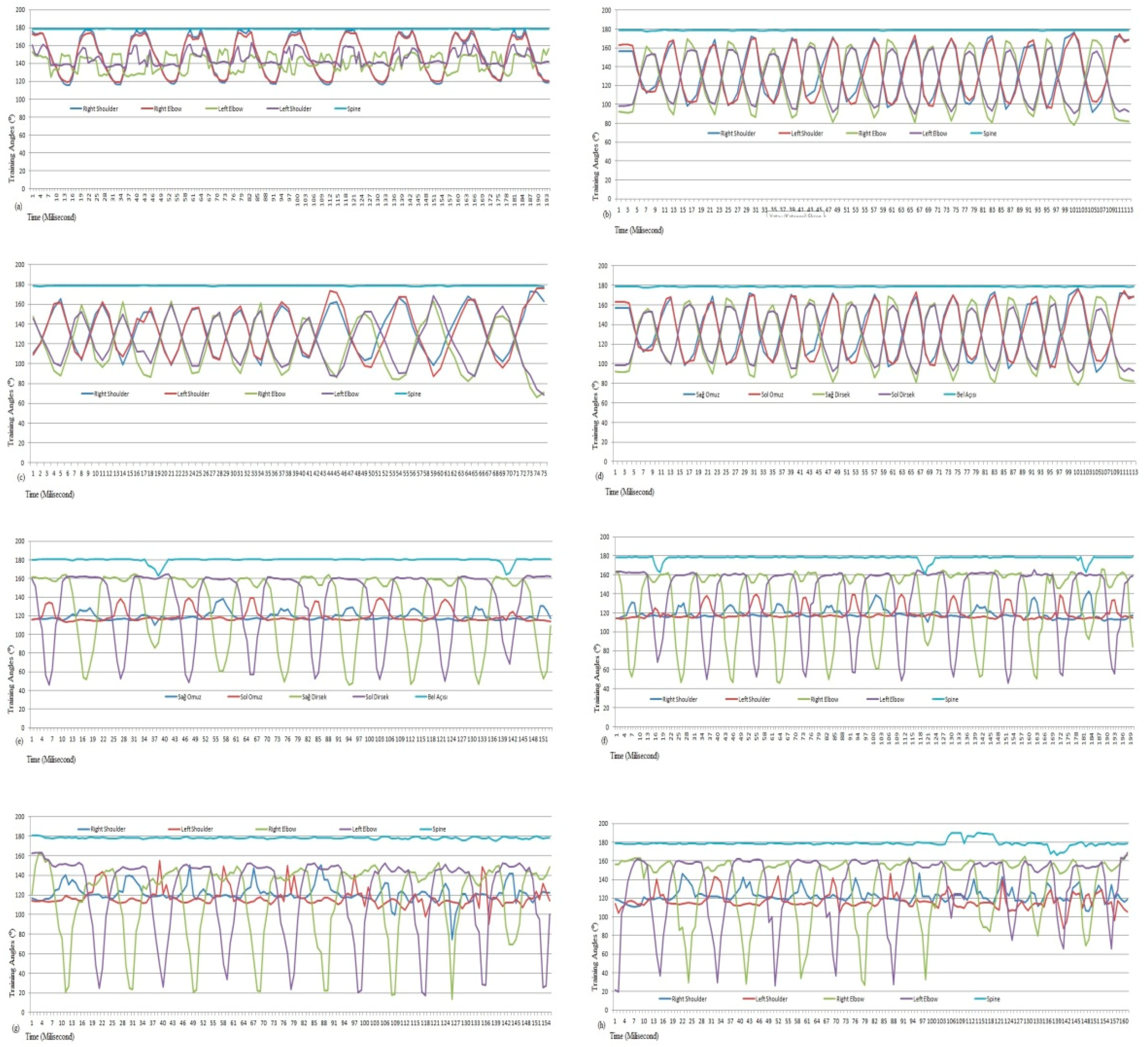Screen dimensions: 1148x1047
Task: Click Left Elbow legend entry in chart (a)
Action: tap(230, 109)
